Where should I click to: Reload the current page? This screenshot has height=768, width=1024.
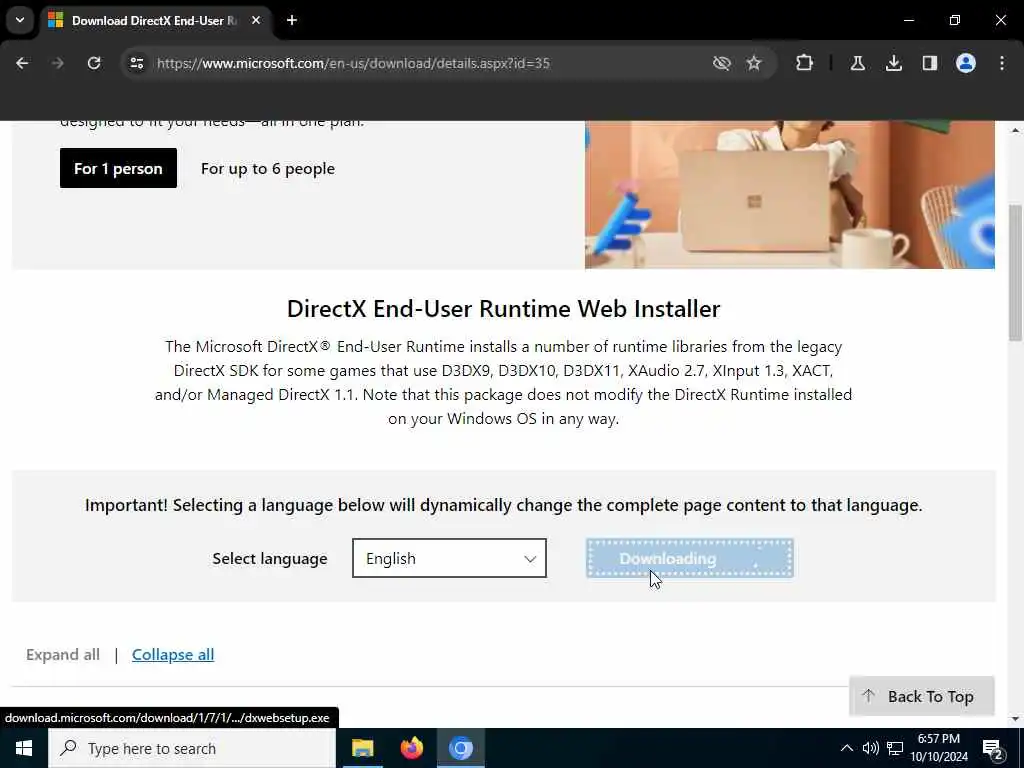point(94,63)
